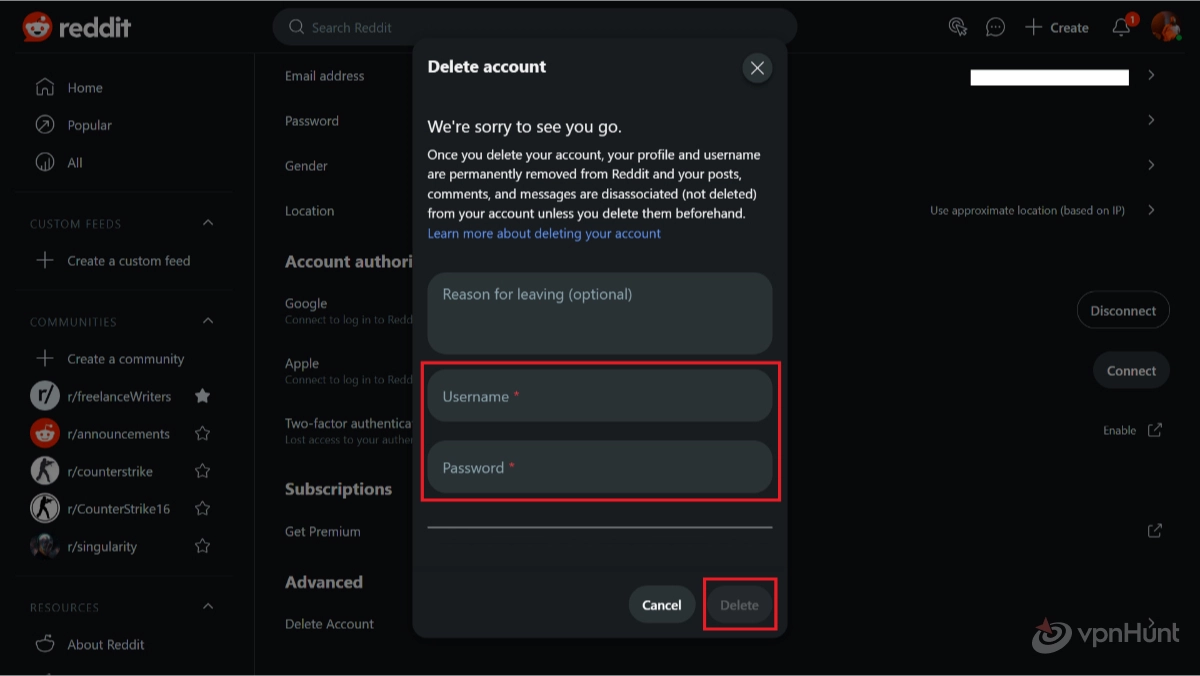This screenshot has width=1200, height=676.
Task: Open the notifications bell
Action: click(1122, 27)
